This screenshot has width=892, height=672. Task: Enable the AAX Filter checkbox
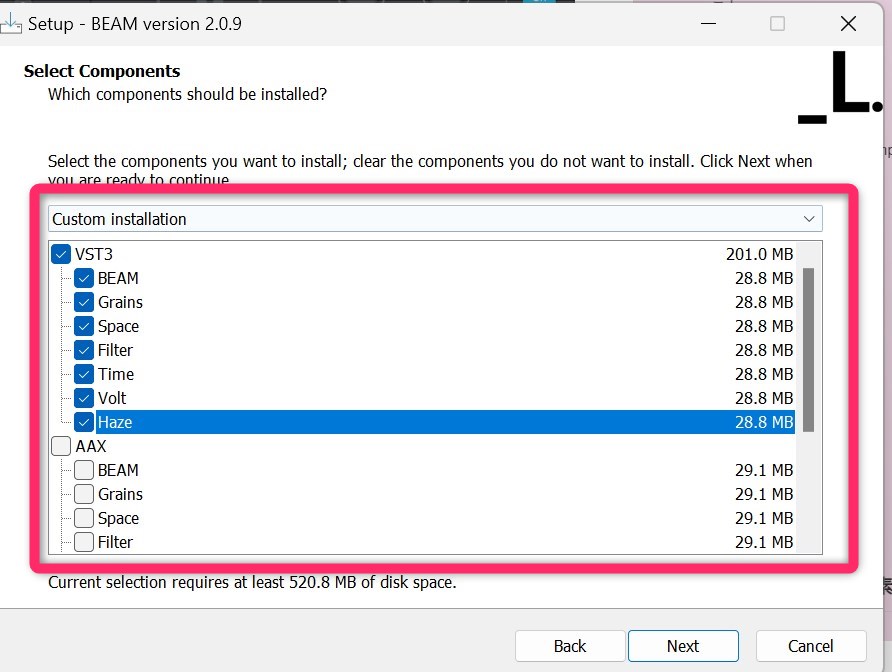[84, 542]
